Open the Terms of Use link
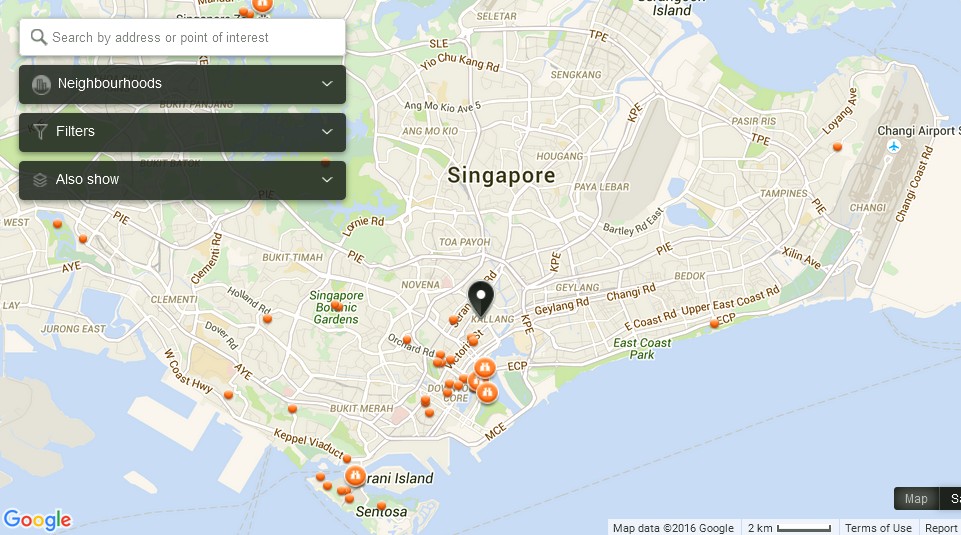Screen dimensions: 961x535 click(878, 528)
